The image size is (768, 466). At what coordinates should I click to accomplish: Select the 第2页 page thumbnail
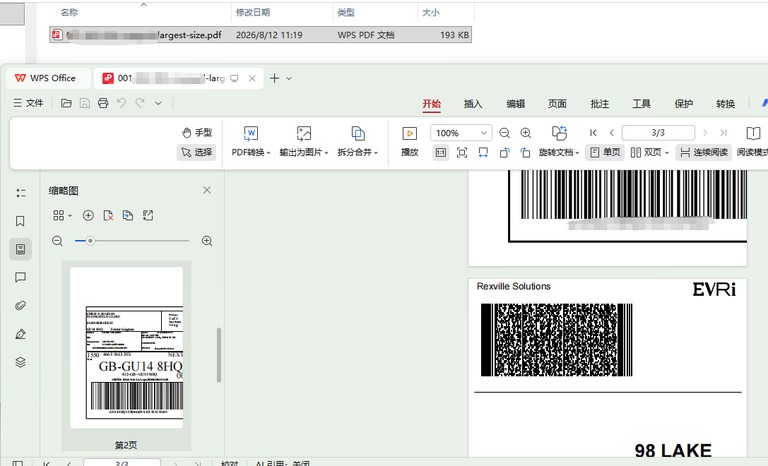coord(126,347)
